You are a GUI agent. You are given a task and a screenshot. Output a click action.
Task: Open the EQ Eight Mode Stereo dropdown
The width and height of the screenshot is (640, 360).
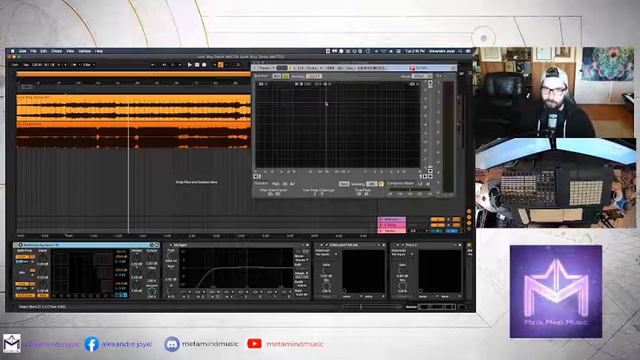301,260
